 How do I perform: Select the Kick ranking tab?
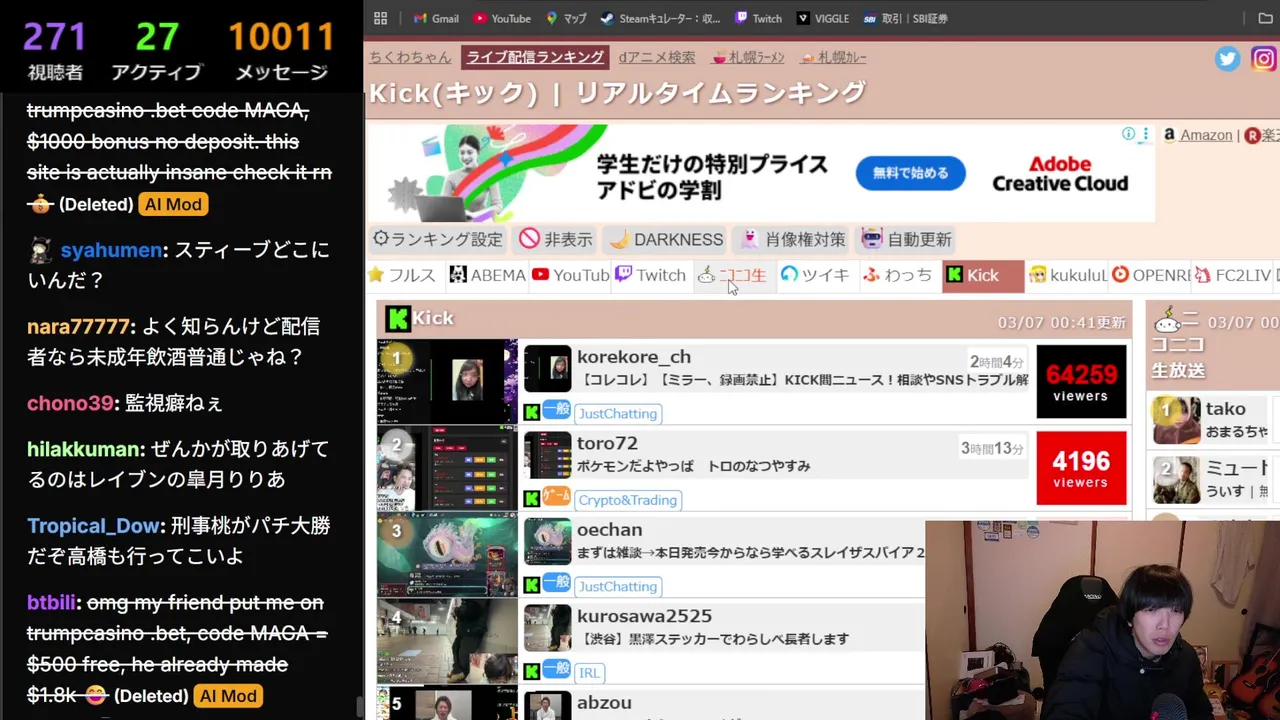tap(983, 275)
